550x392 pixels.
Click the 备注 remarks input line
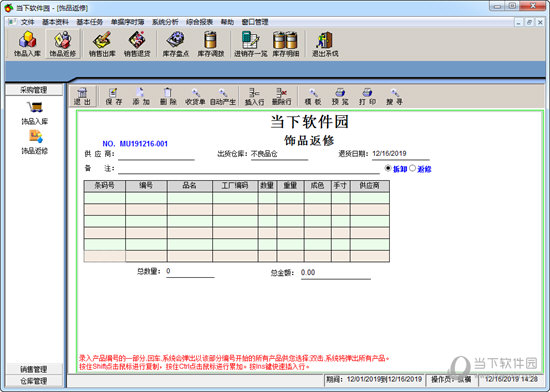pos(249,169)
